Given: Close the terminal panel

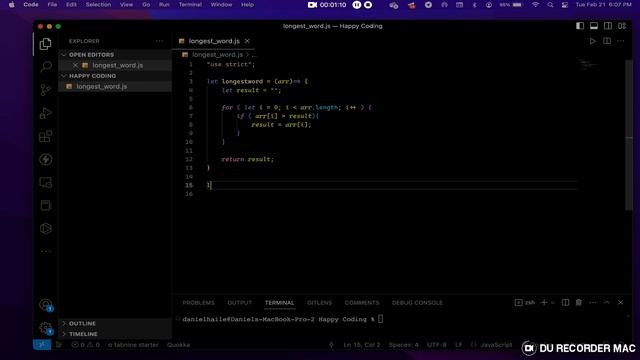Looking at the screenshot, I should (x=620, y=302).
